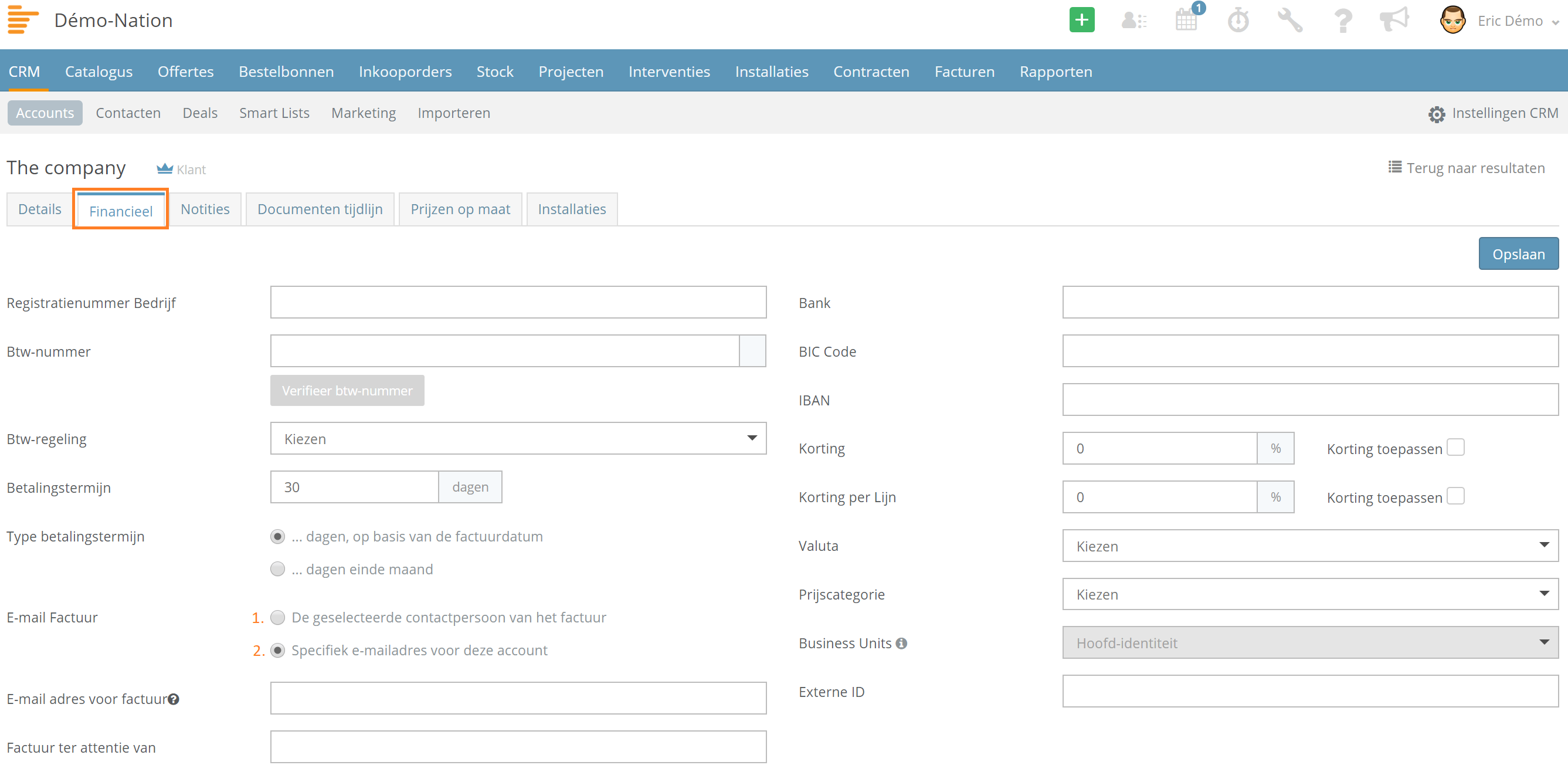
Task: Switch to the Documenten tijdlijn tab
Action: [x=320, y=209]
